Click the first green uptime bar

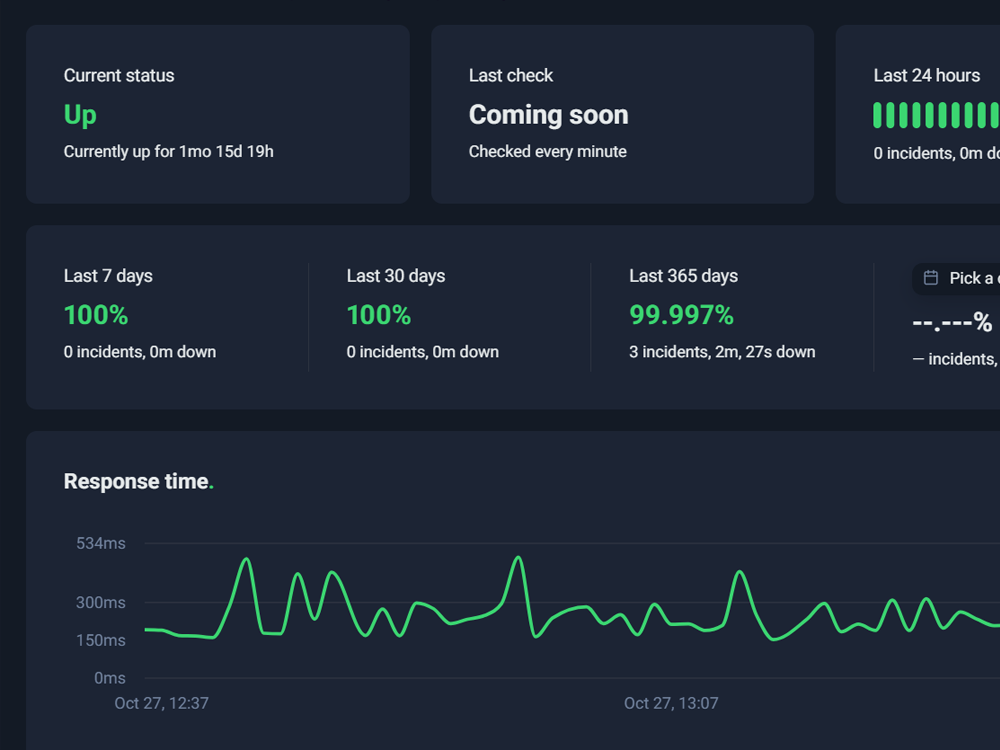coord(876,116)
